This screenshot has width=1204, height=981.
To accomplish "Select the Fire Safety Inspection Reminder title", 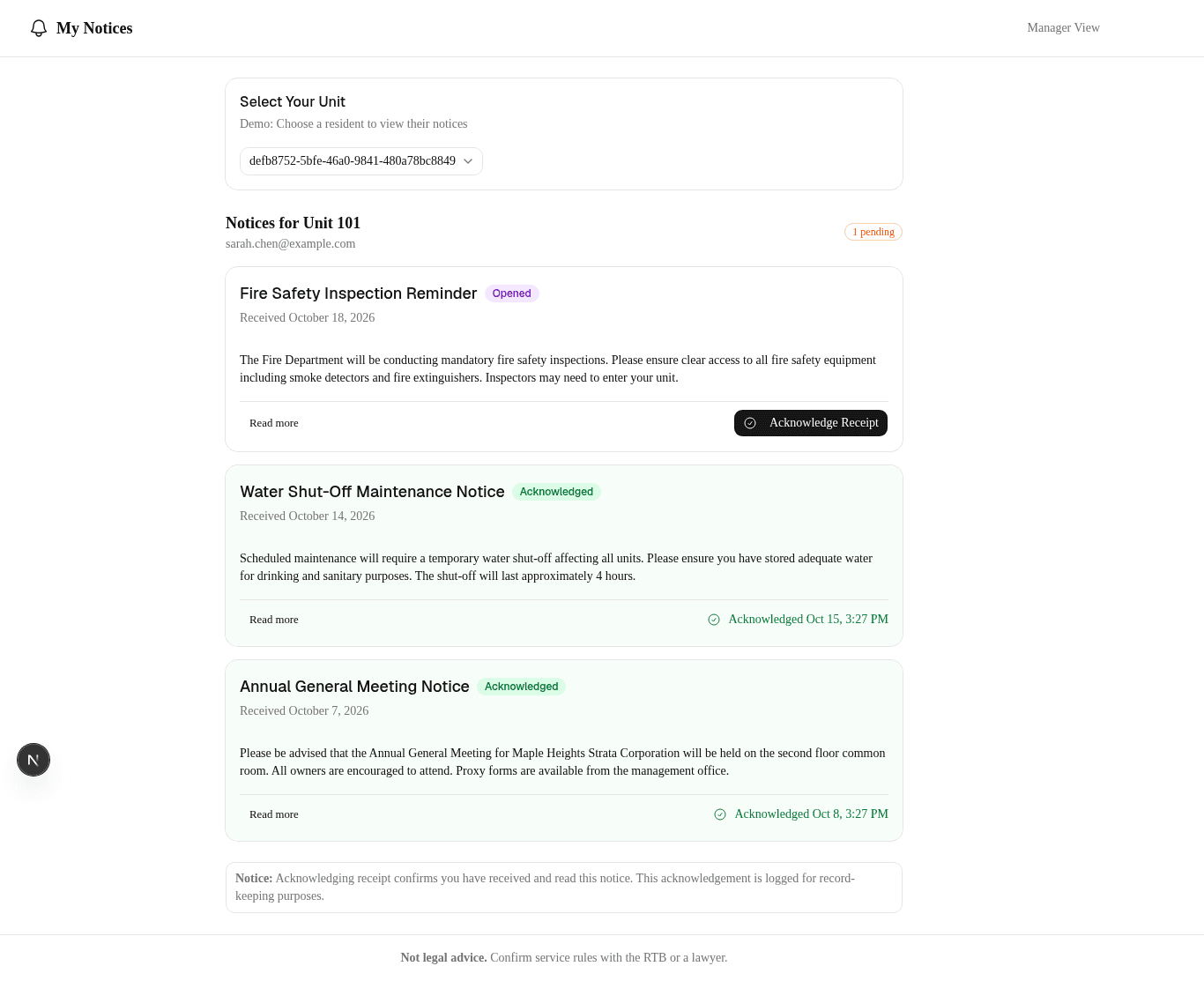I will [x=358, y=294].
